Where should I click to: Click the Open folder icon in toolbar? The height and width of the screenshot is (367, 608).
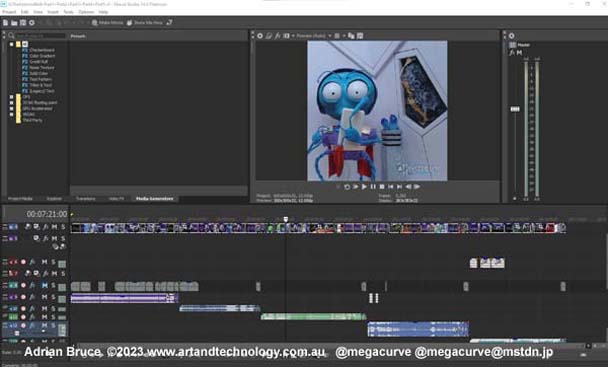coord(14,23)
